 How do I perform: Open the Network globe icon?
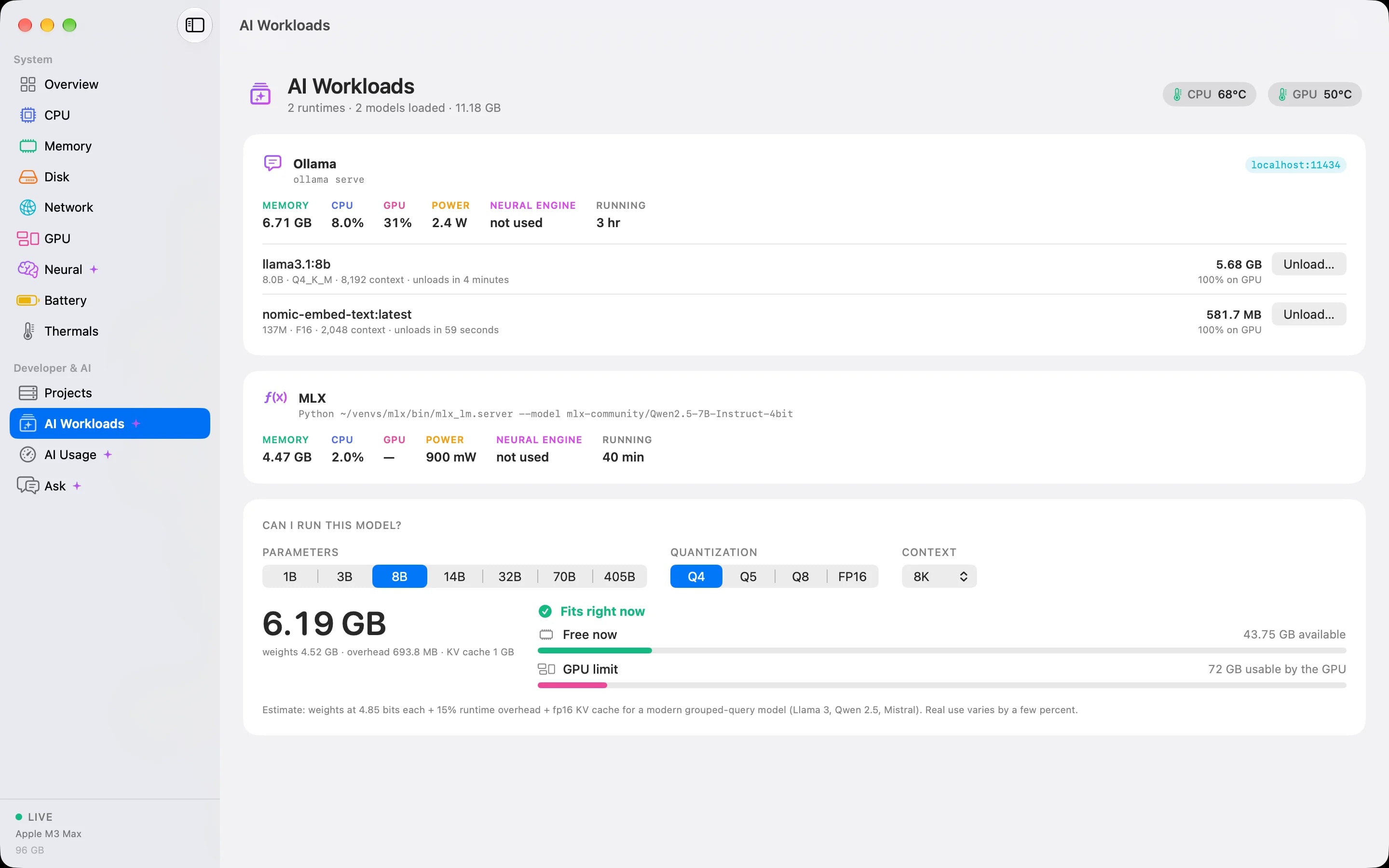[27, 207]
